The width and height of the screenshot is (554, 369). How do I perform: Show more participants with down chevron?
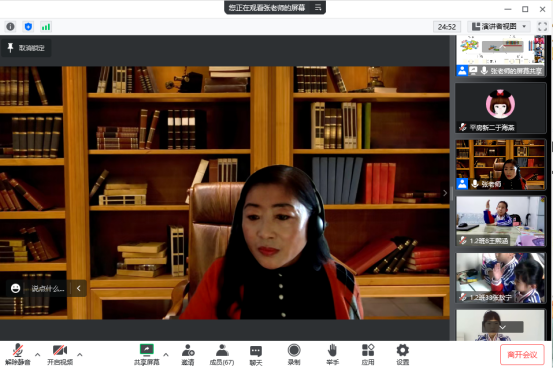502,327
